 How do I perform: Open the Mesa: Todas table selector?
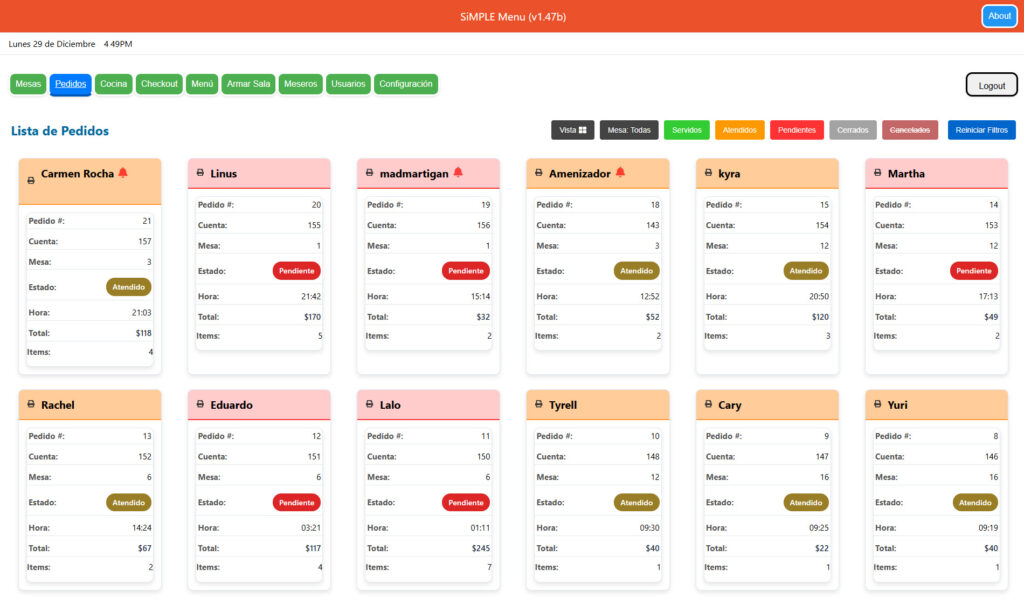[629, 130]
